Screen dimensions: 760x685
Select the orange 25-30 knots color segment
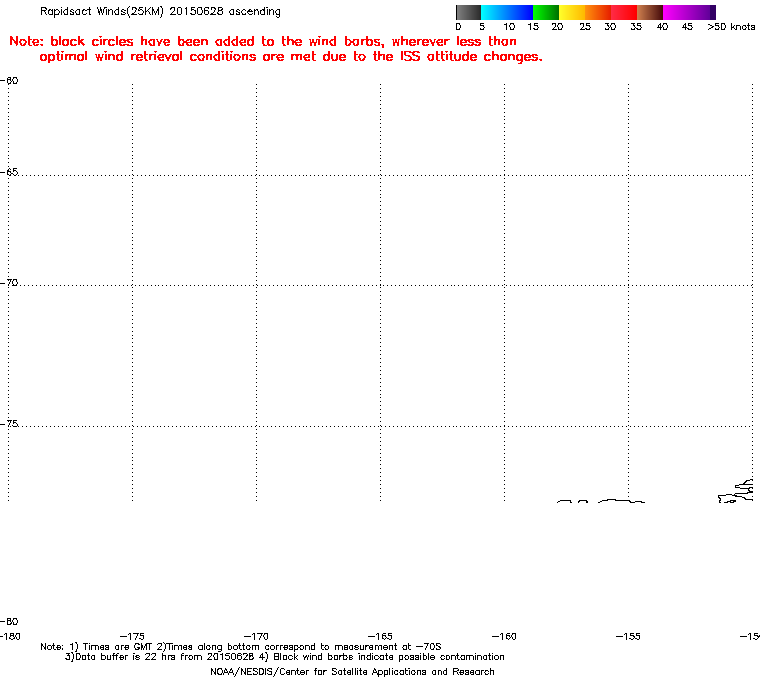(598, 12)
